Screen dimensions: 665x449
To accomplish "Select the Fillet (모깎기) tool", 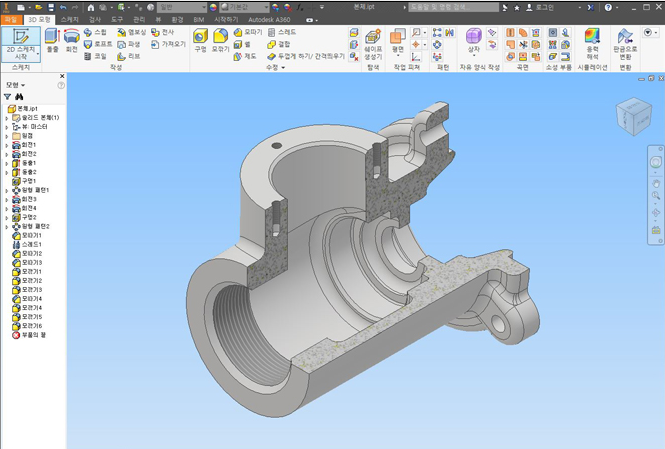I will pyautogui.click(x=221, y=41).
